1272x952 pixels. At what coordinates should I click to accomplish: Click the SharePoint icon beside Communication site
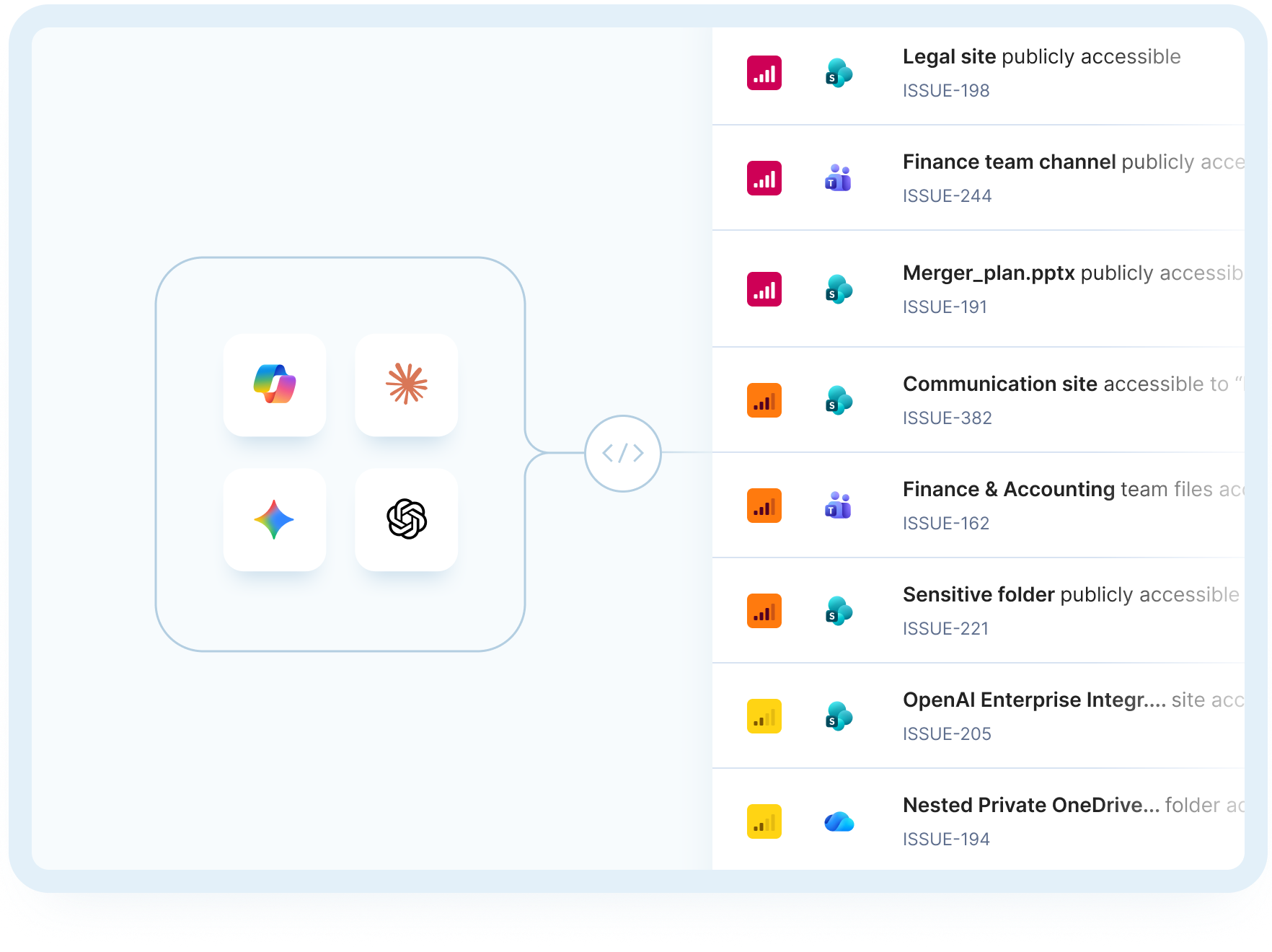pyautogui.click(x=839, y=400)
